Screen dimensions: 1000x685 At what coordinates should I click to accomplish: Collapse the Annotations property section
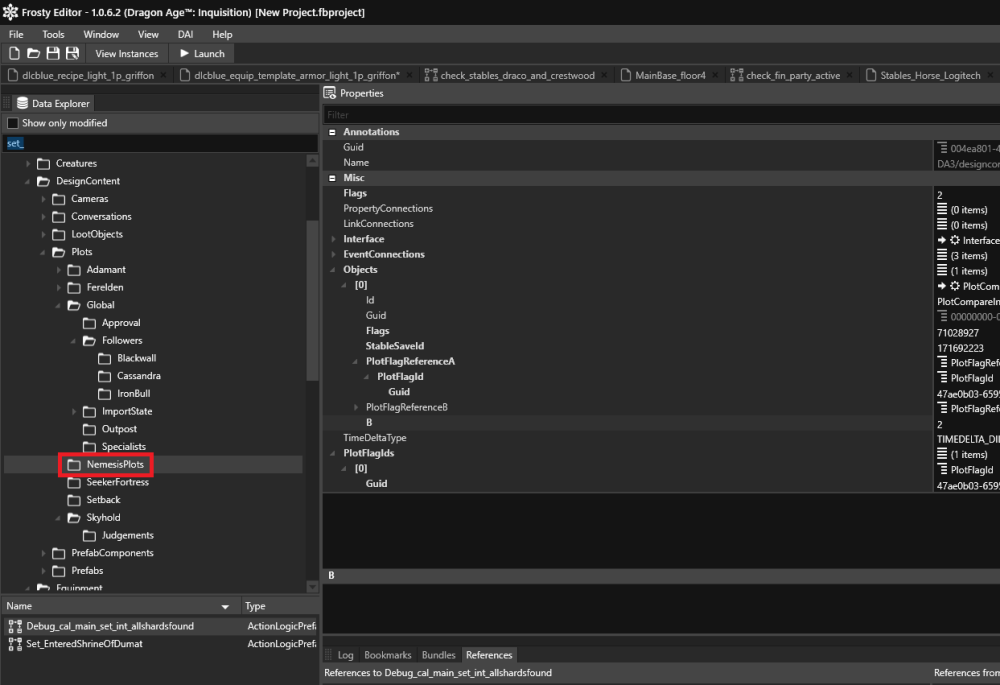[x=332, y=132]
